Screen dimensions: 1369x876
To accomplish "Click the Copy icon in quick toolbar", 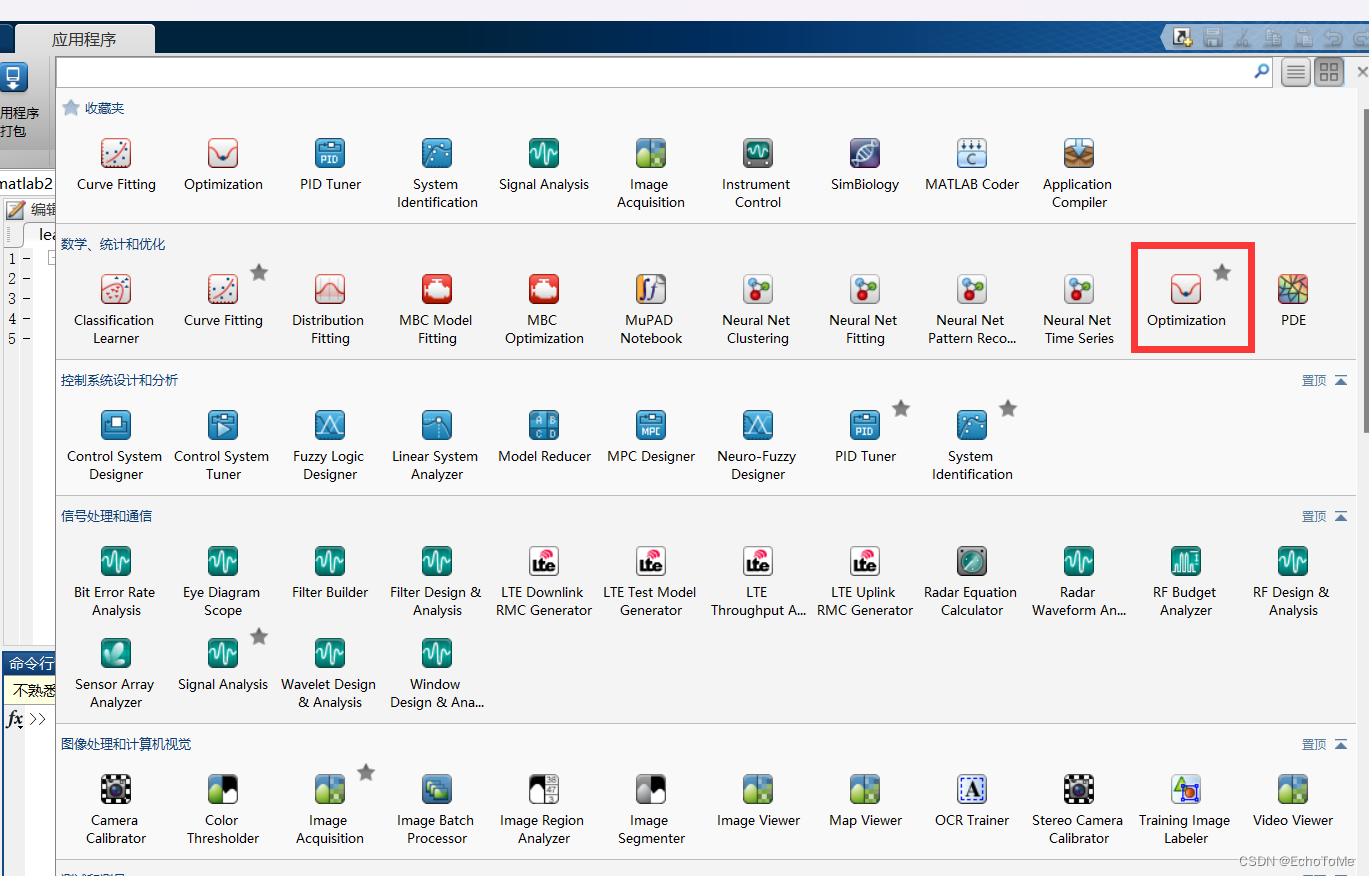I will [x=1272, y=38].
